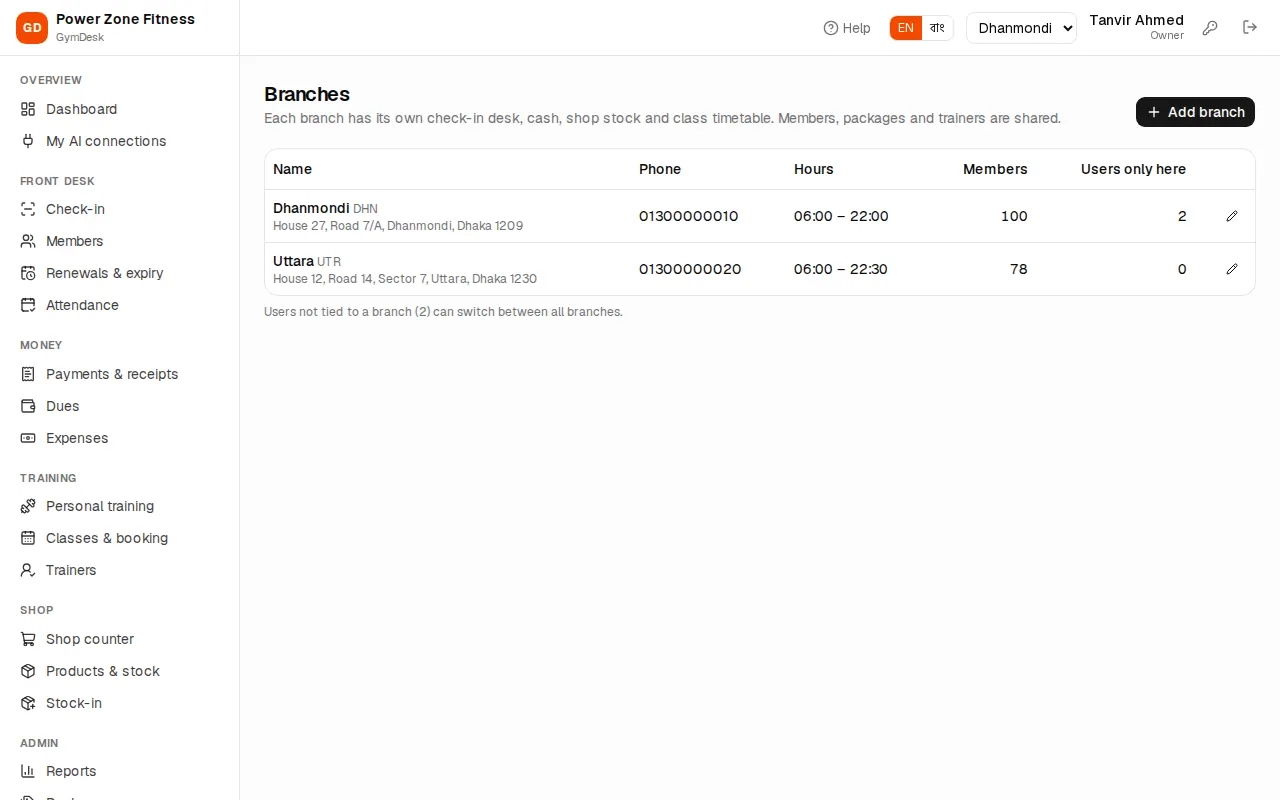Click the Personal training dumbbell icon

coord(28,506)
